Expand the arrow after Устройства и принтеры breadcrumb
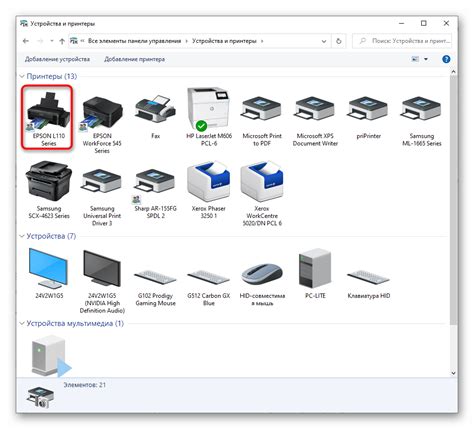The image size is (474, 429). click(x=262, y=41)
